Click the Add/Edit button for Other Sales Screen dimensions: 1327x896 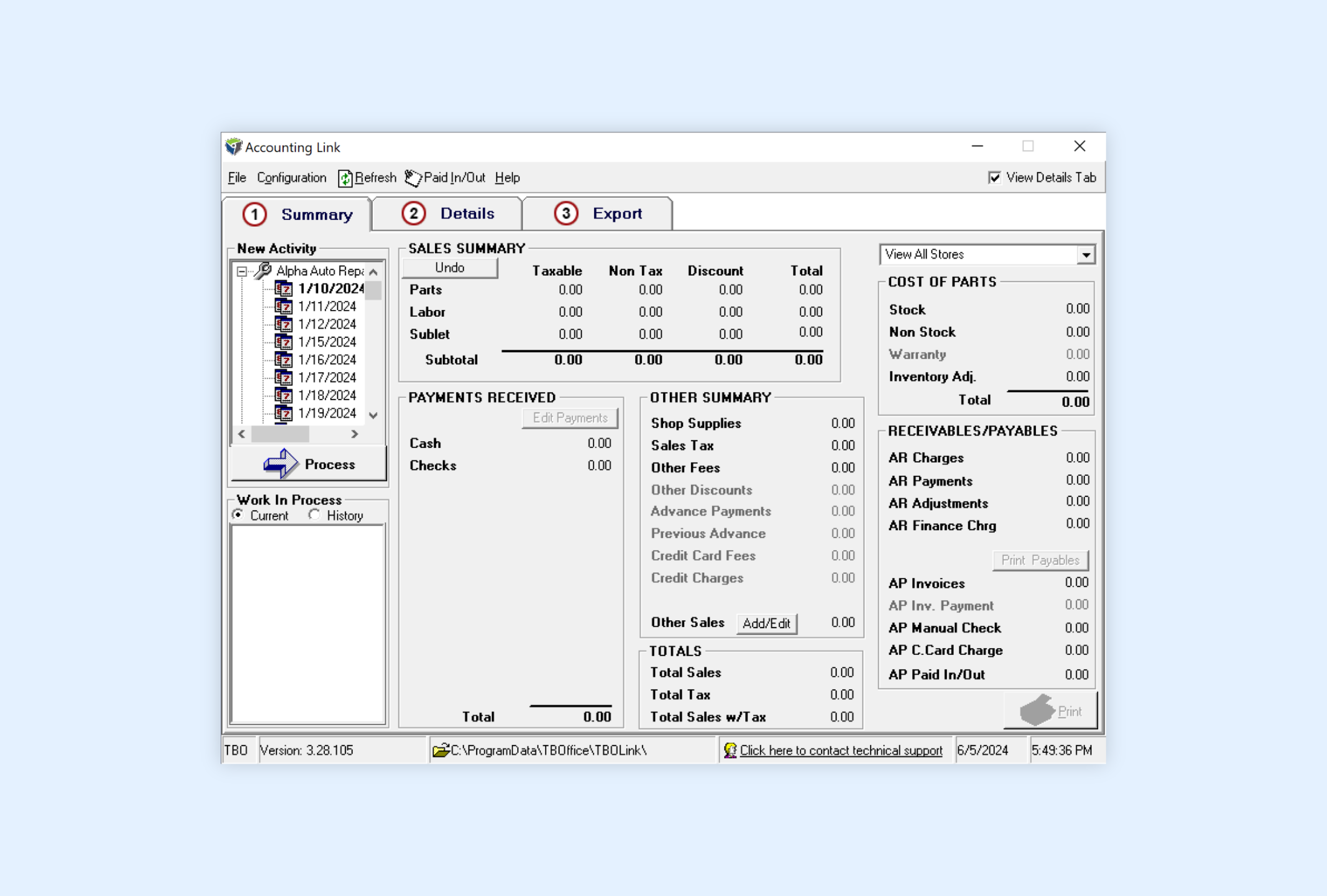(766, 623)
